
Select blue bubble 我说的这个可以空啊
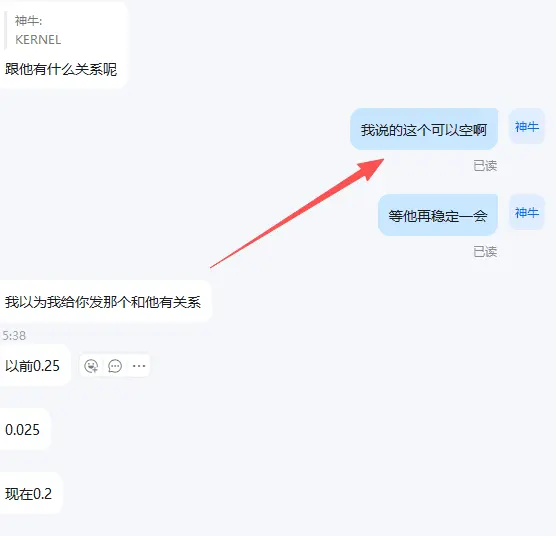coord(424,129)
